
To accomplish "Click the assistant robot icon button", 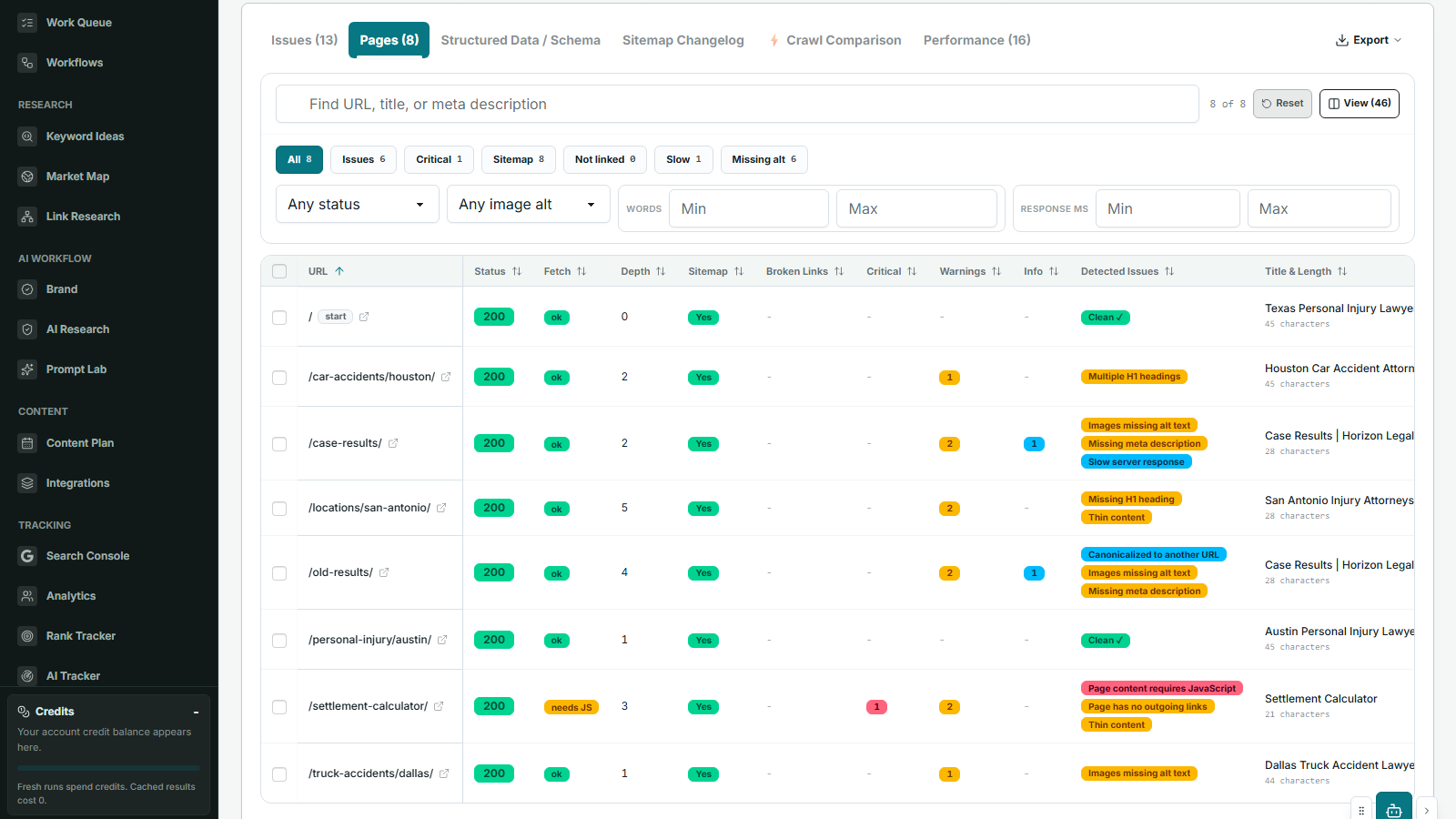I will [1394, 808].
